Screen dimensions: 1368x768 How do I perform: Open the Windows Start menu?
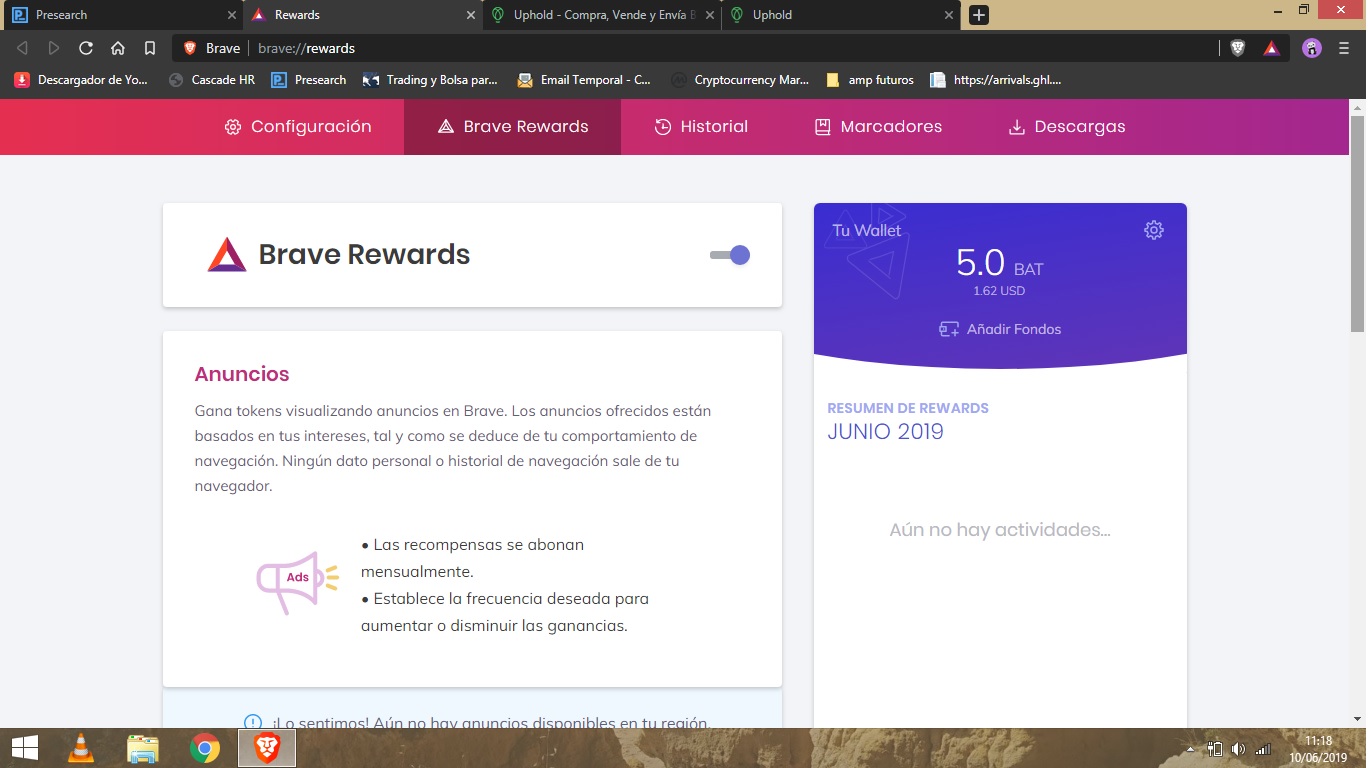[x=24, y=748]
